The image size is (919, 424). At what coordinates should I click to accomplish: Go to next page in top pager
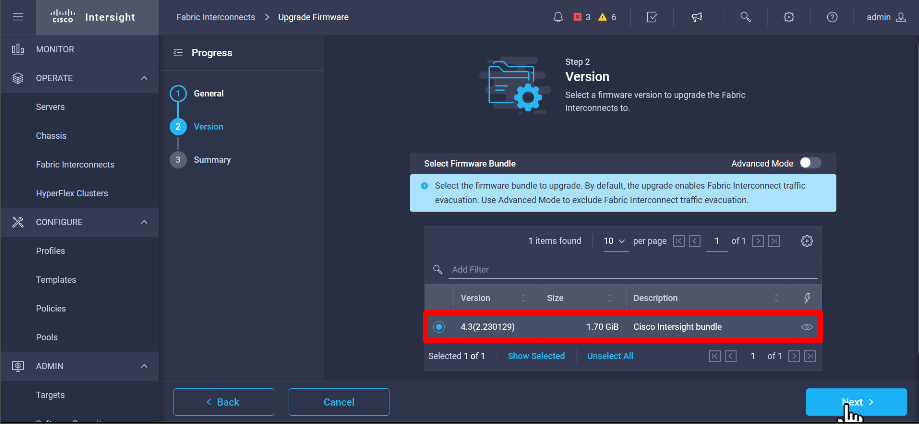coord(758,241)
